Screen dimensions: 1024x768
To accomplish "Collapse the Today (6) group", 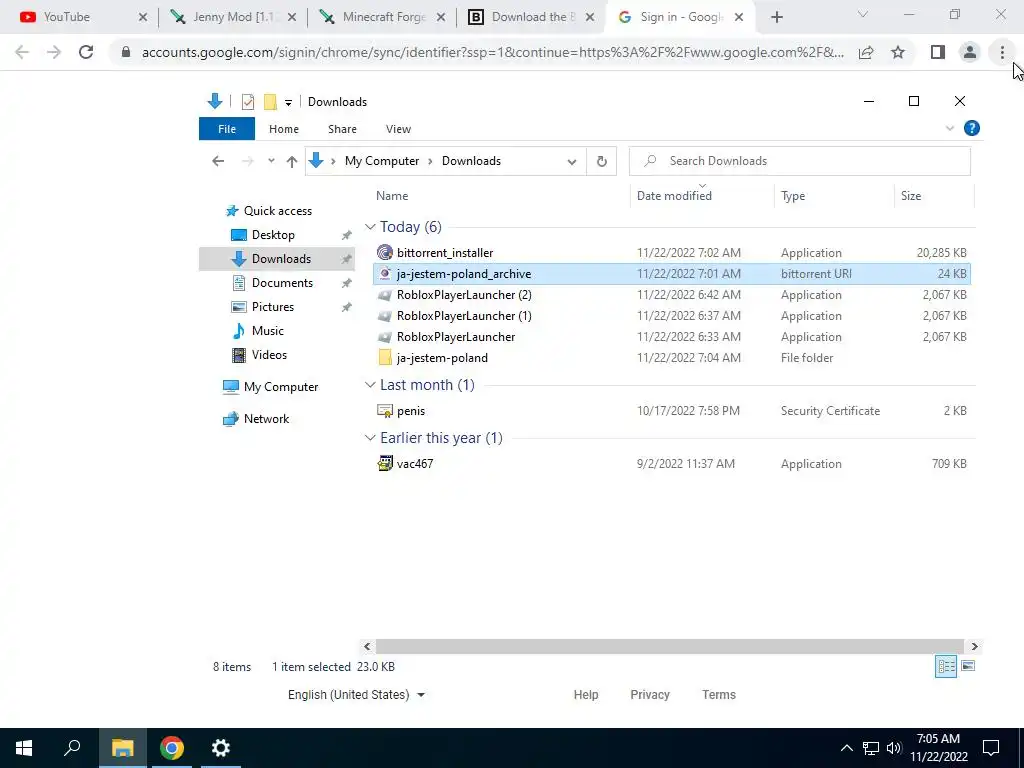I will pyautogui.click(x=370, y=227).
